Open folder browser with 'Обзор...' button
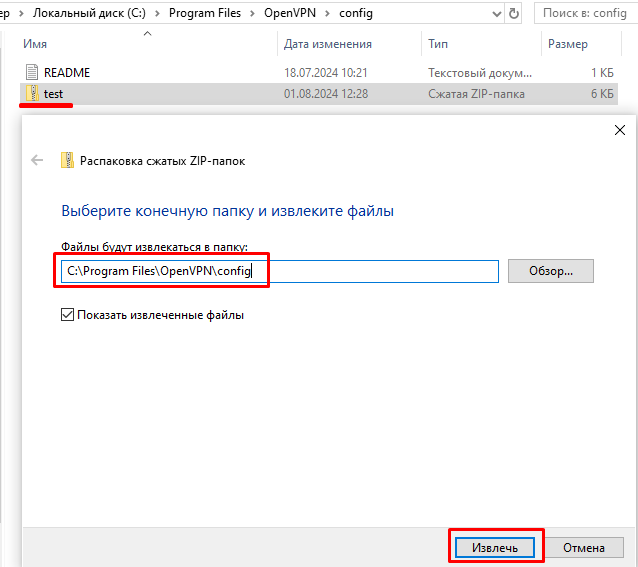The image size is (638, 567). tap(550, 271)
